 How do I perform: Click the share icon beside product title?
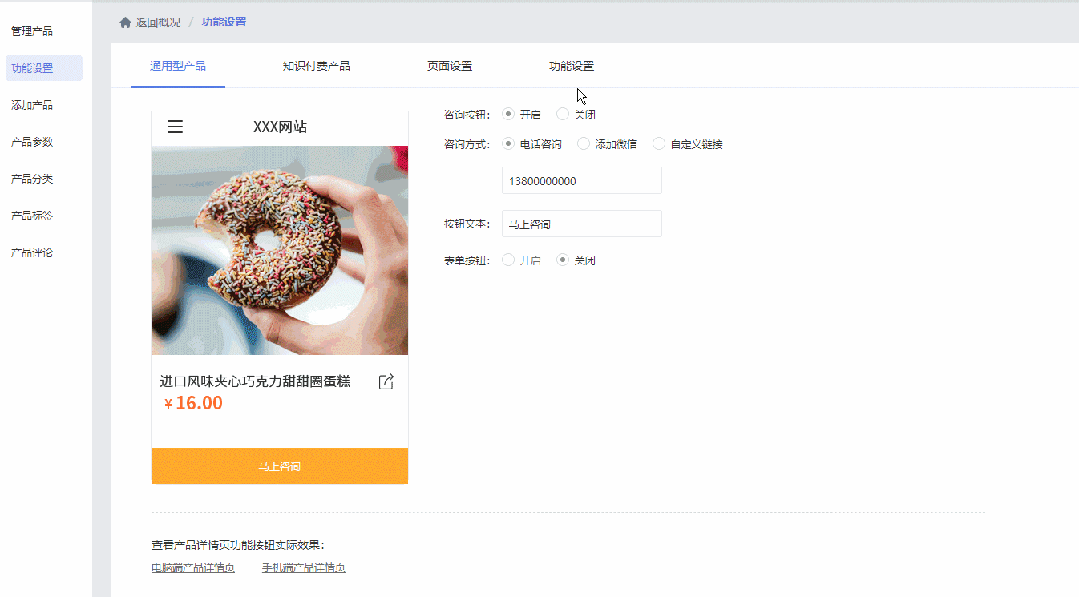pyautogui.click(x=387, y=381)
